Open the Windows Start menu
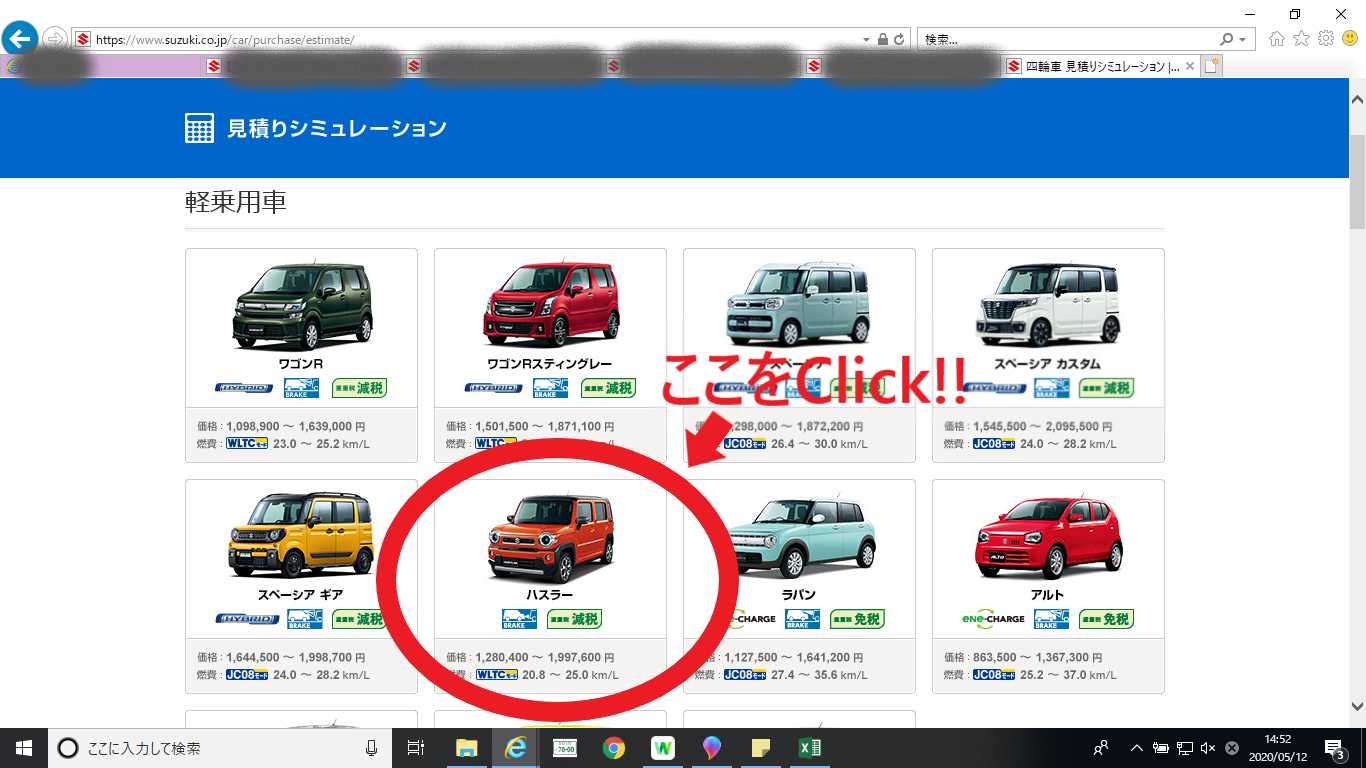Viewport: 1366px width, 768px height. 24,748
